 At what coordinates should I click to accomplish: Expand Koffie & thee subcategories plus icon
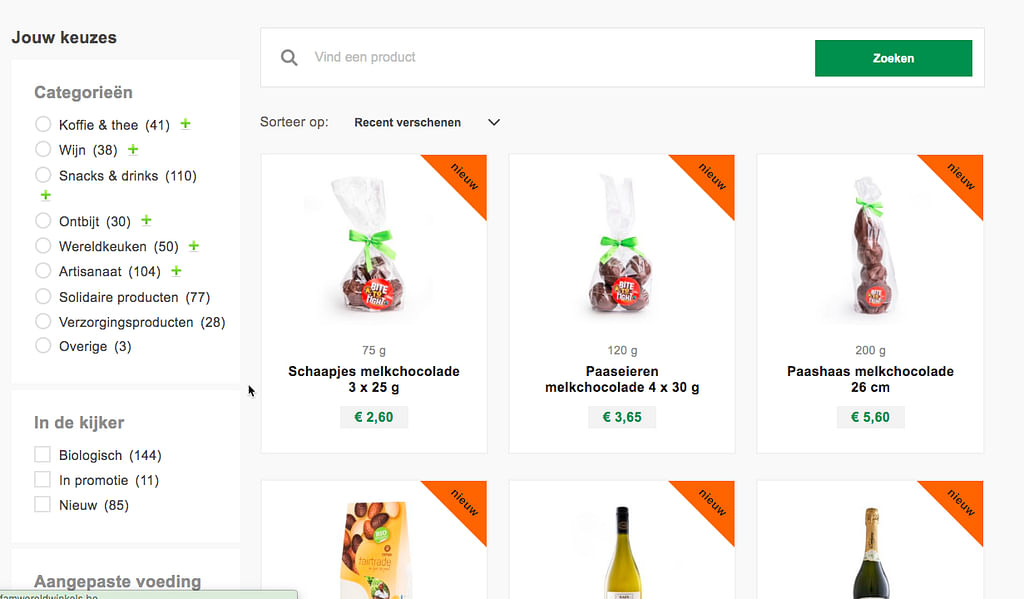tap(186, 125)
